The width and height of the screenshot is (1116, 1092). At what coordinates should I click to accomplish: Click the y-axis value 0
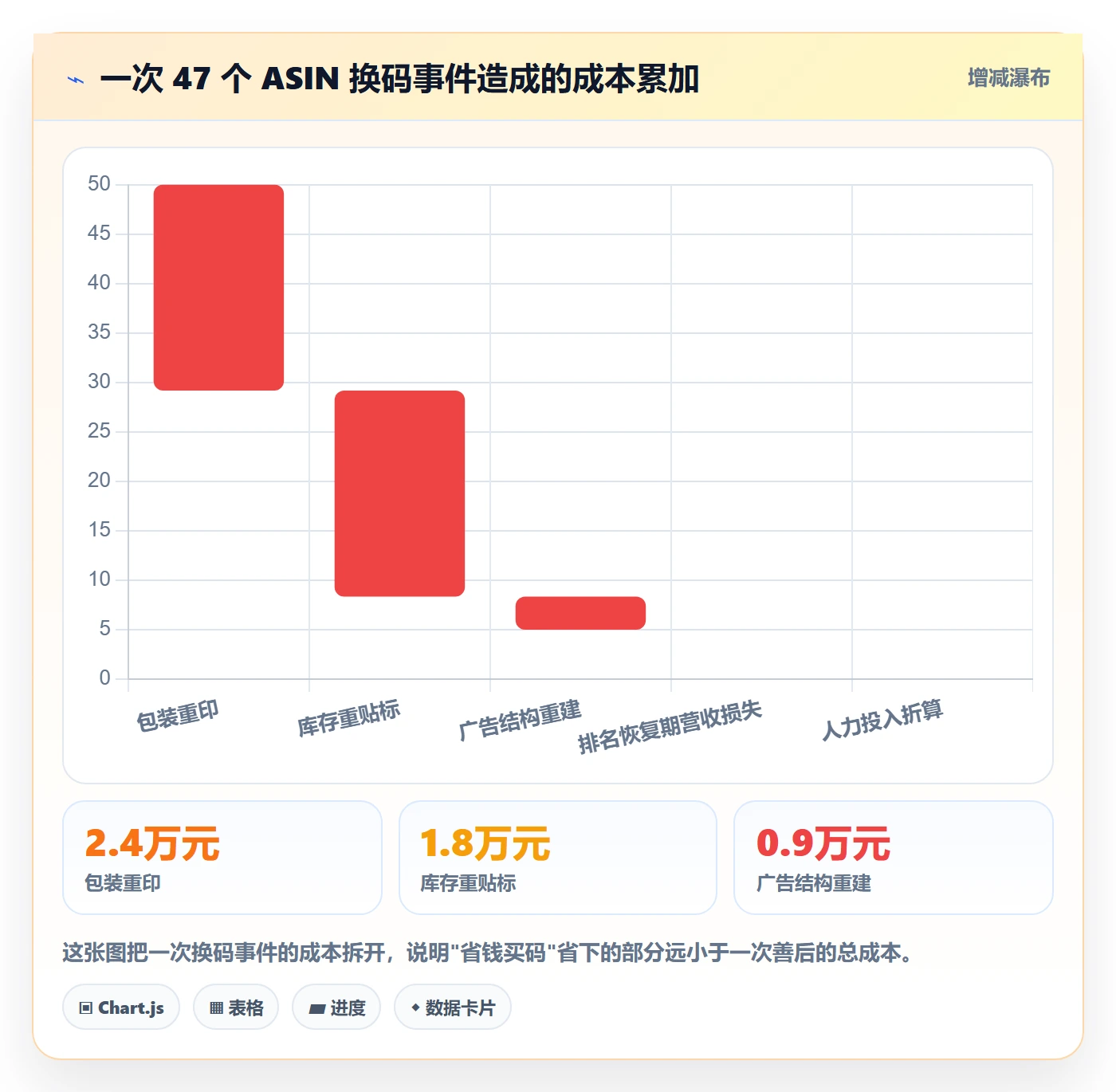[104, 678]
